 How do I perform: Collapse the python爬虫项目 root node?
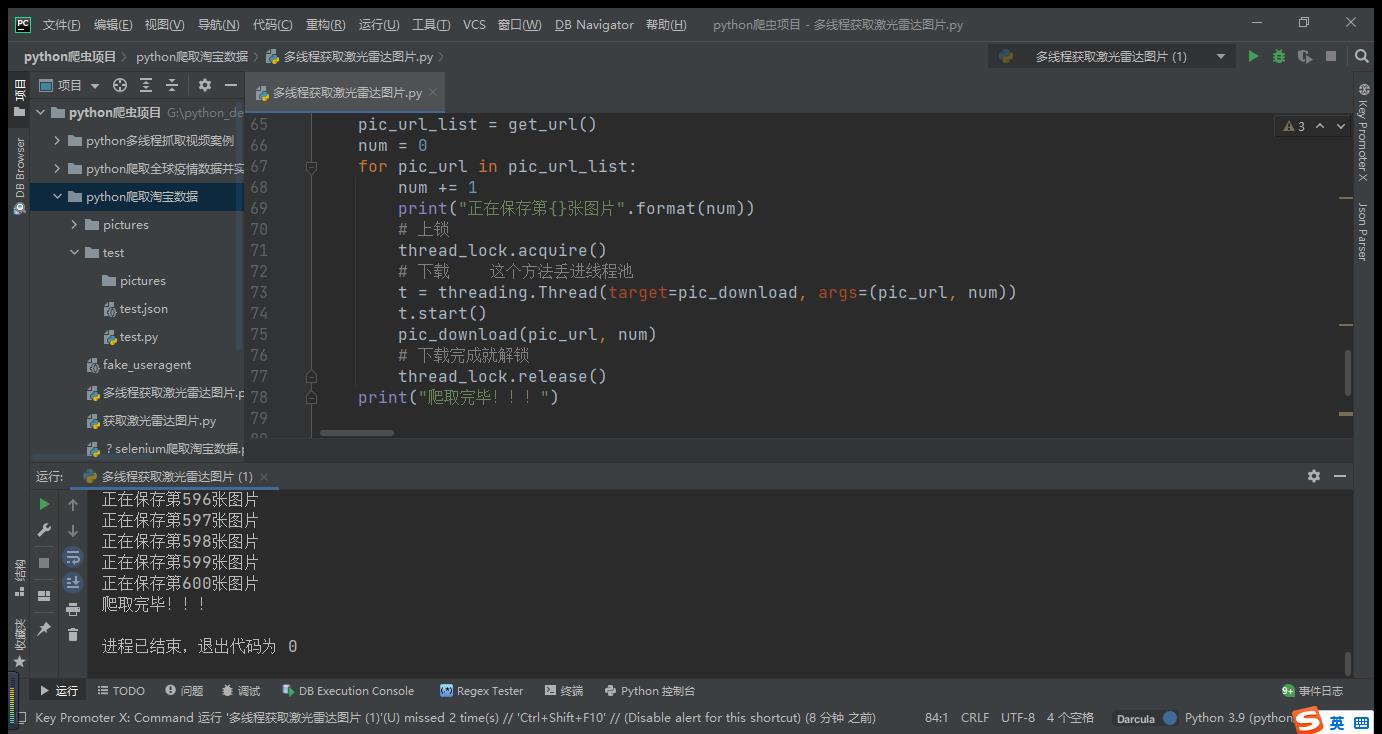pyautogui.click(x=41, y=113)
